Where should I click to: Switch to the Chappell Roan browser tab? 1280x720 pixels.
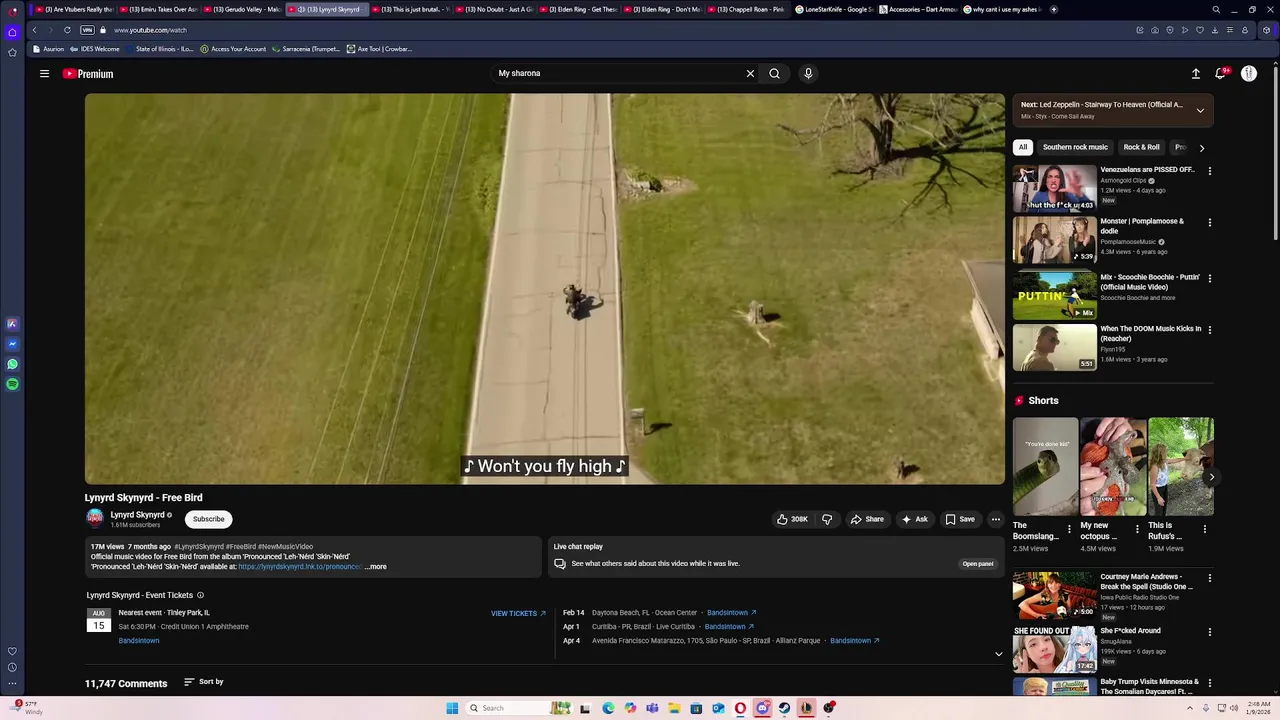[x=748, y=9]
